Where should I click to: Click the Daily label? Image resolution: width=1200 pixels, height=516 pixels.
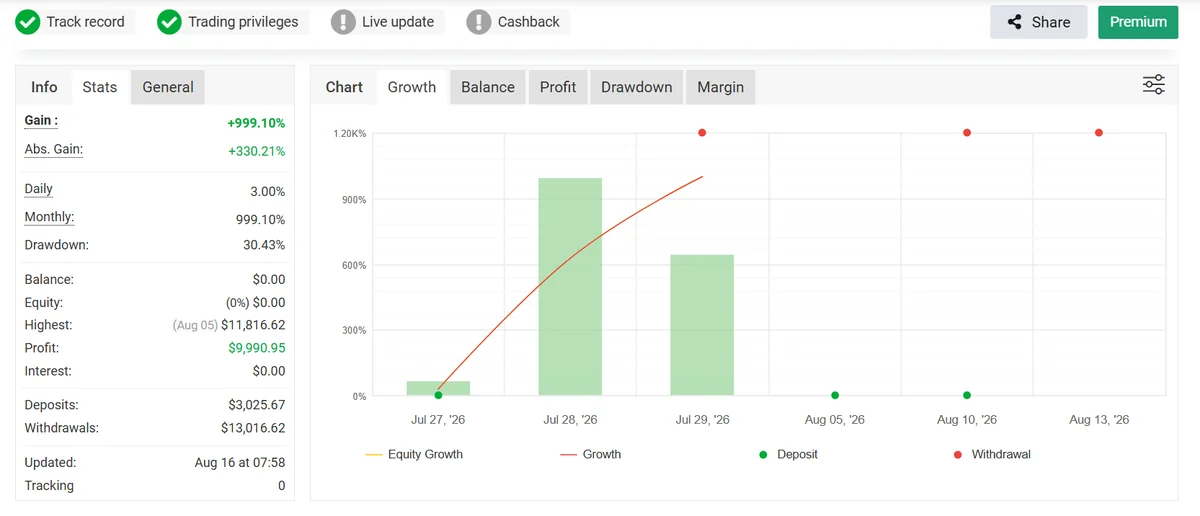coord(38,189)
